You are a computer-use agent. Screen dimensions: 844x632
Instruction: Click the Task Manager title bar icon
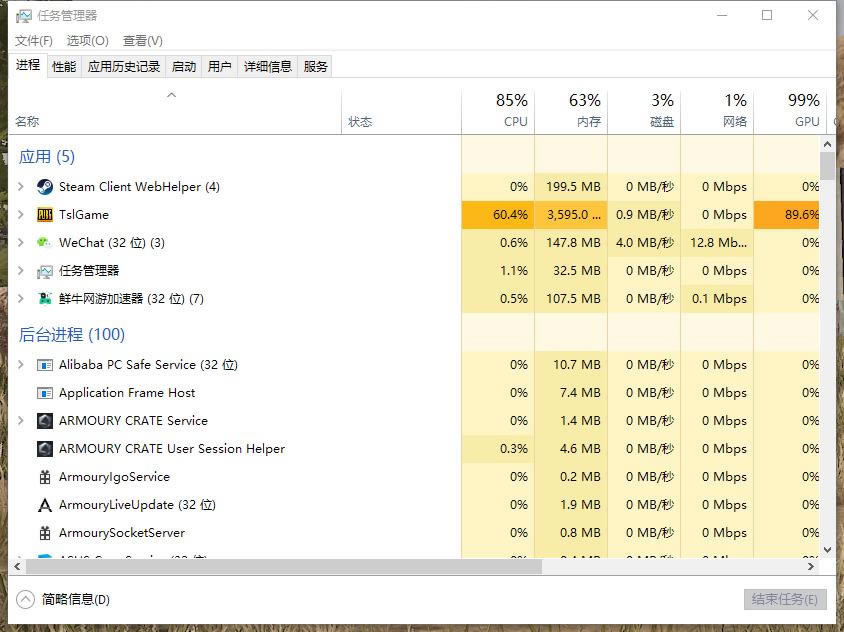click(x=24, y=16)
